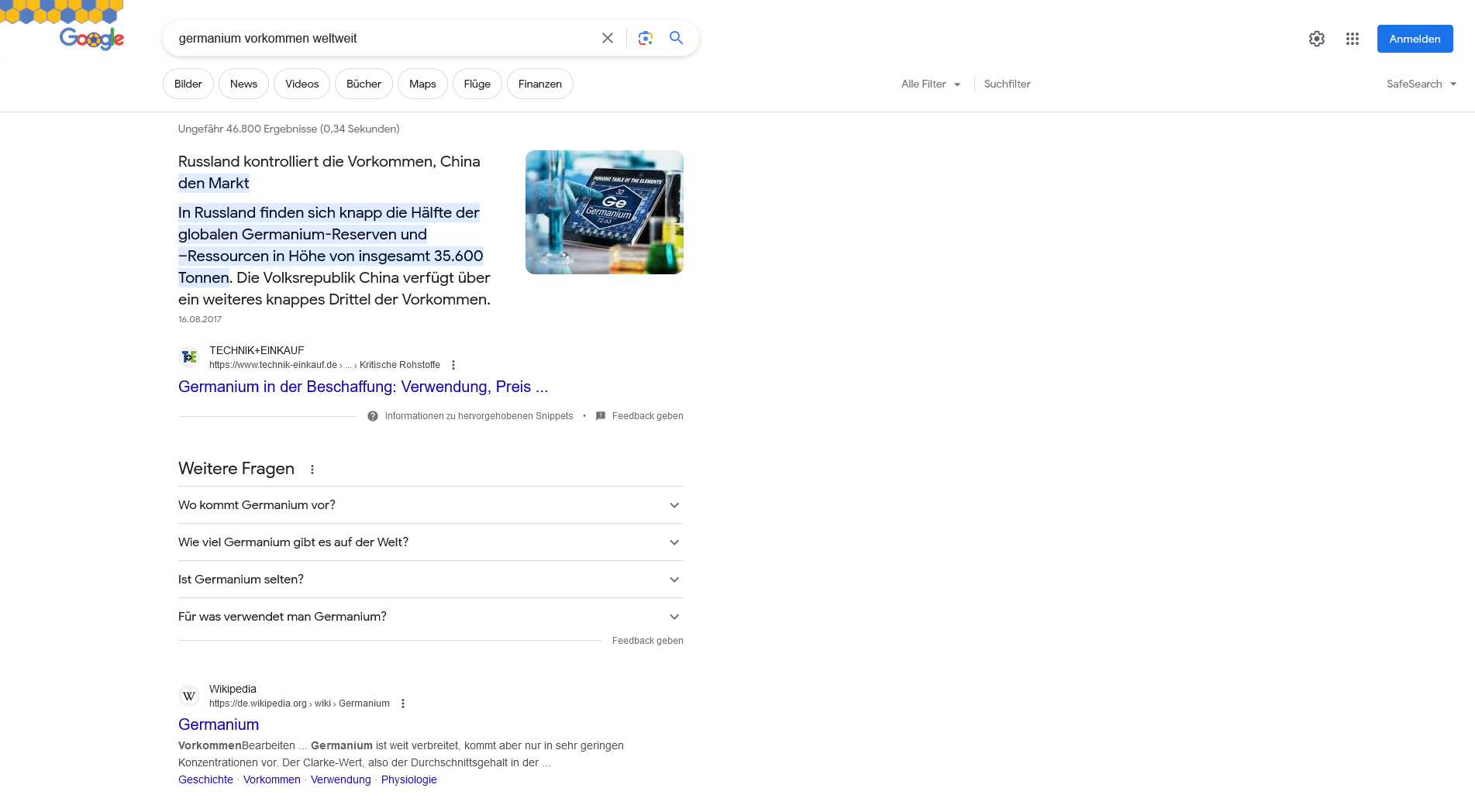Image resolution: width=1475 pixels, height=812 pixels.
Task: Expand the question 'Wo kommt Germanium vor?'
Action: [x=430, y=505]
